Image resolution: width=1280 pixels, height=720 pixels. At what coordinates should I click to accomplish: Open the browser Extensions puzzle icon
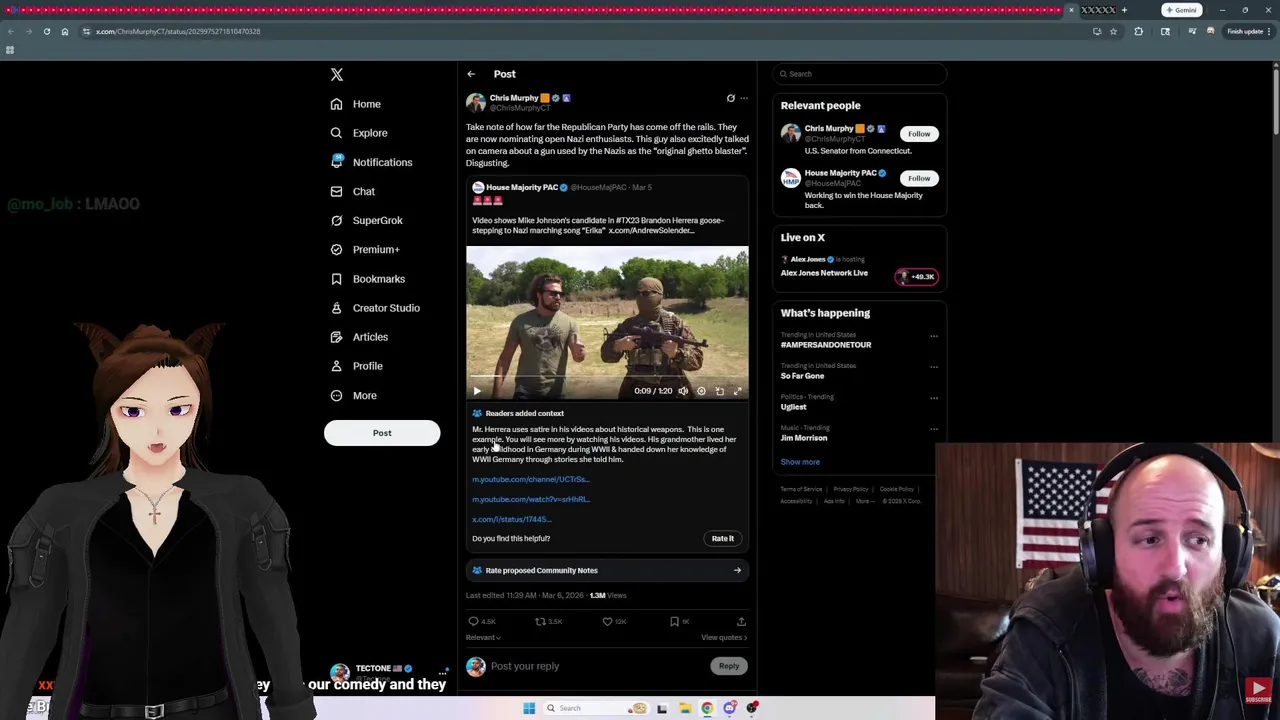tap(1139, 32)
